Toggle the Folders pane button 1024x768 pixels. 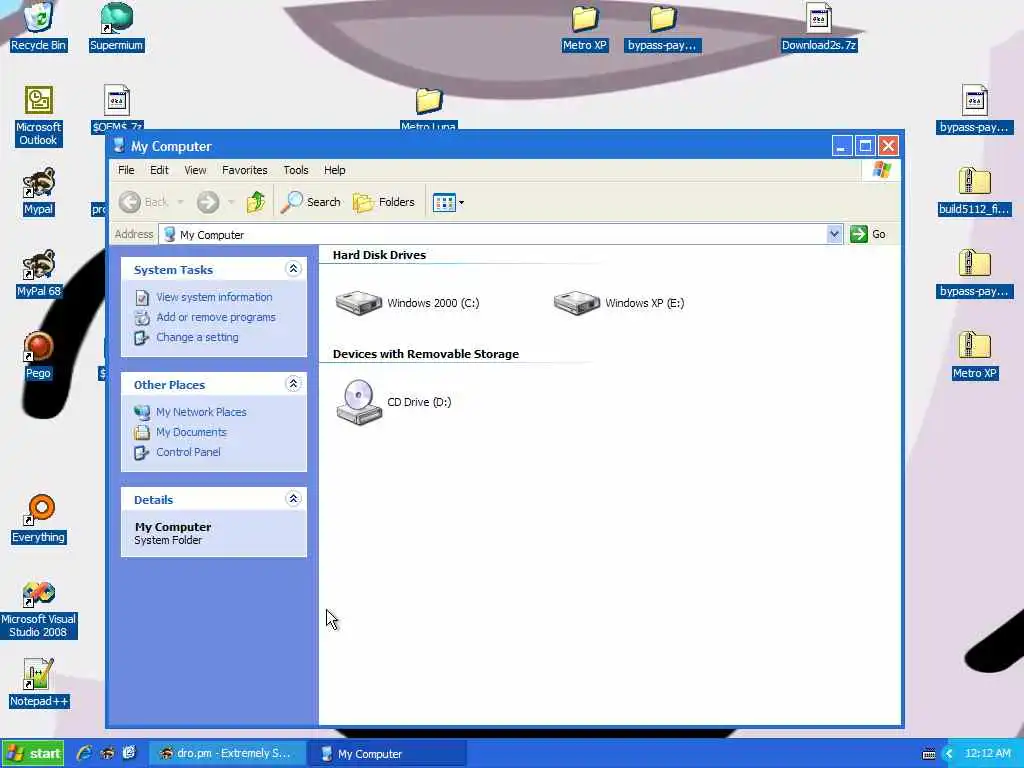tap(384, 202)
